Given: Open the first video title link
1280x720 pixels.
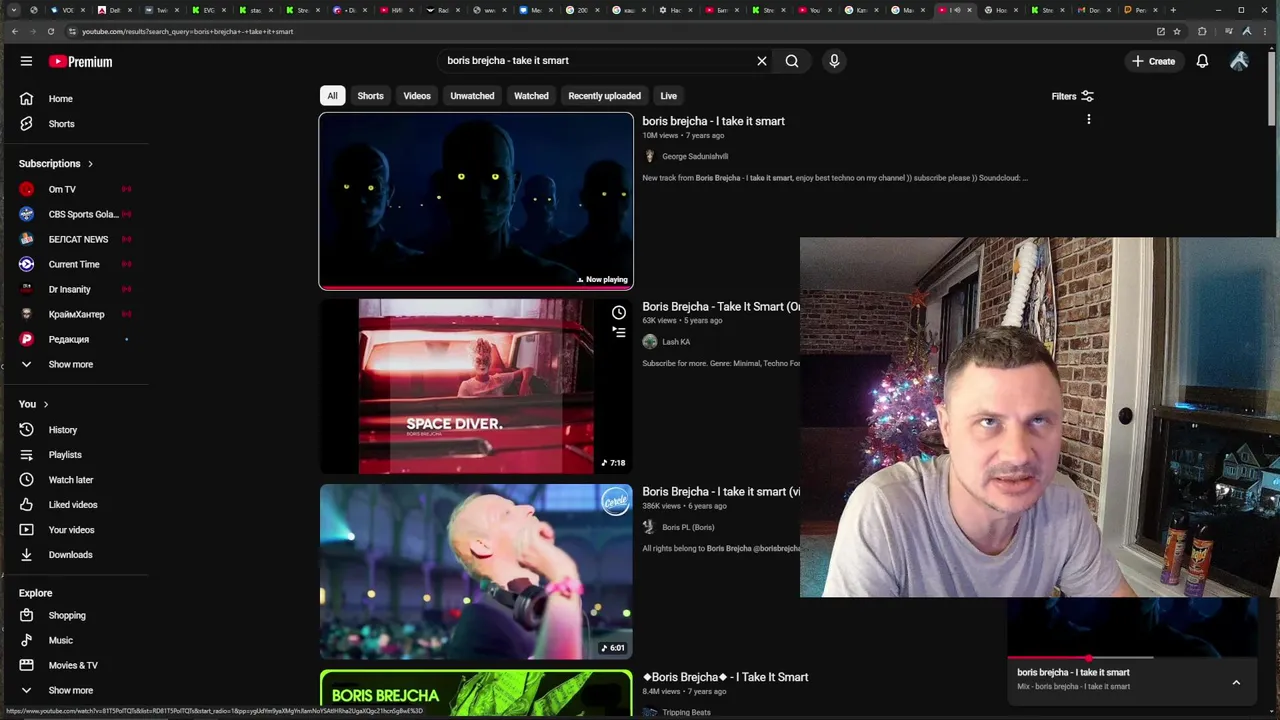Looking at the screenshot, I should (x=713, y=121).
